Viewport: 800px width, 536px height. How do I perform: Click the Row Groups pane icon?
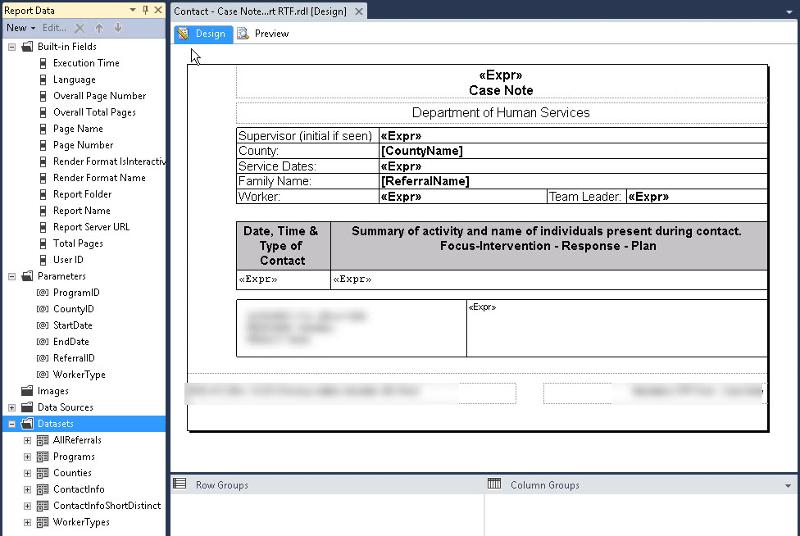180,485
